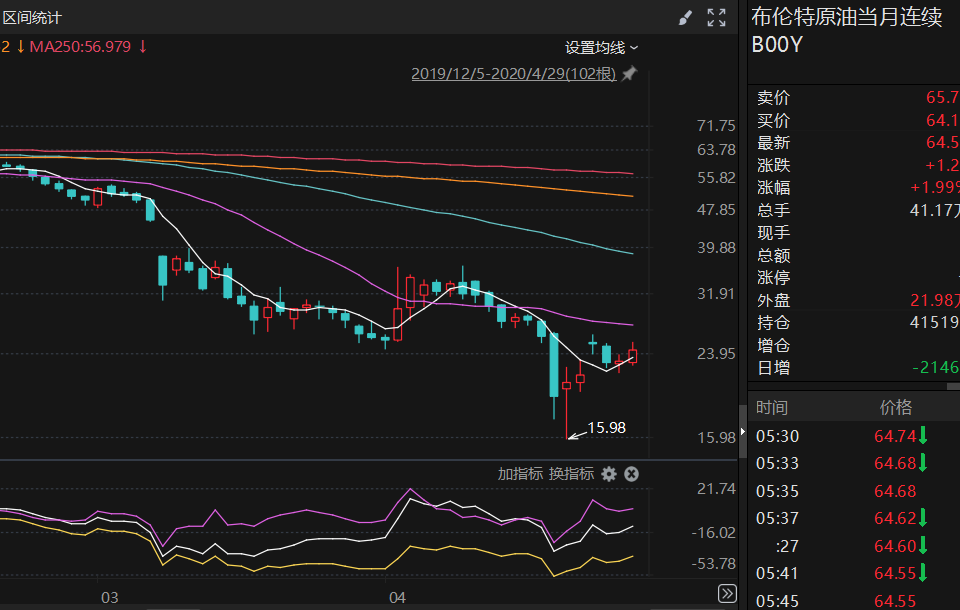Select the 05:41 tick row
This screenshot has height=610, width=960.
[x=854, y=573]
